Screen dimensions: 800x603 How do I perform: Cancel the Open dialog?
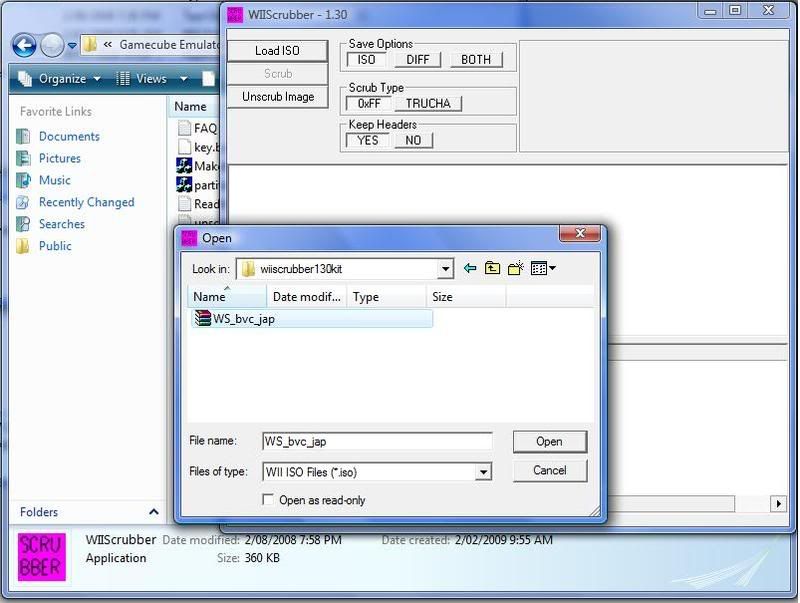pyautogui.click(x=549, y=470)
